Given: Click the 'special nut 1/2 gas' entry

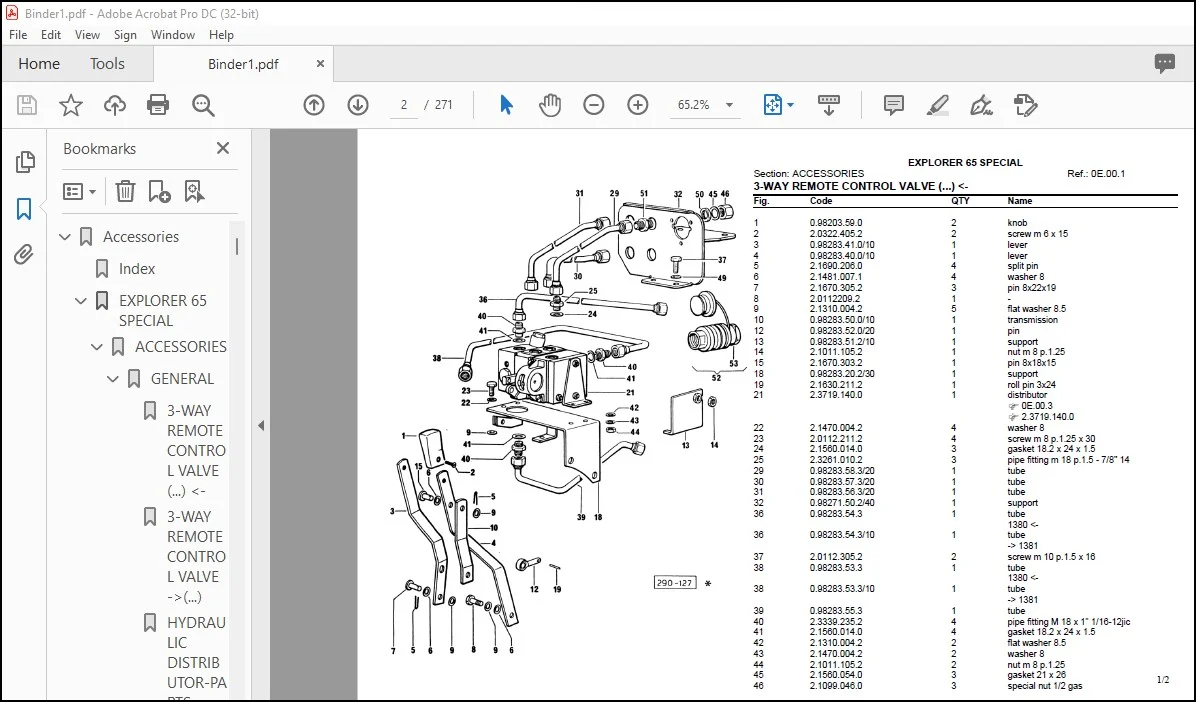Looking at the screenshot, I should [x=1044, y=686].
